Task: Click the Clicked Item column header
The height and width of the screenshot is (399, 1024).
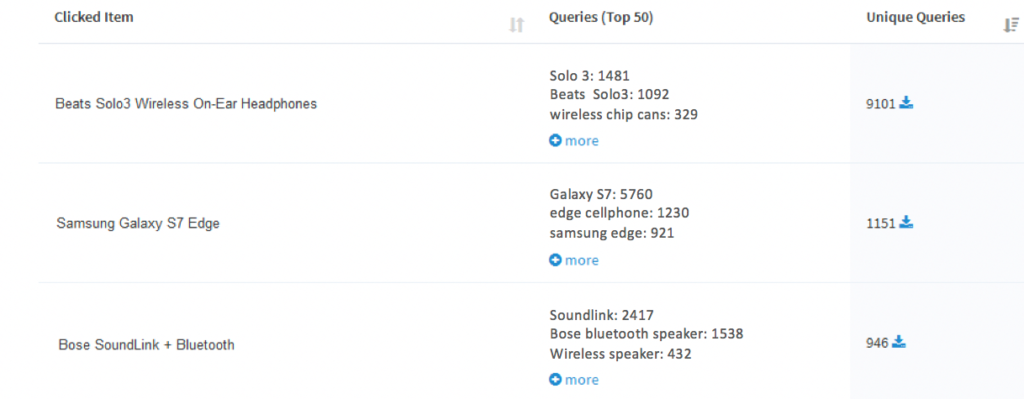Action: [x=94, y=18]
